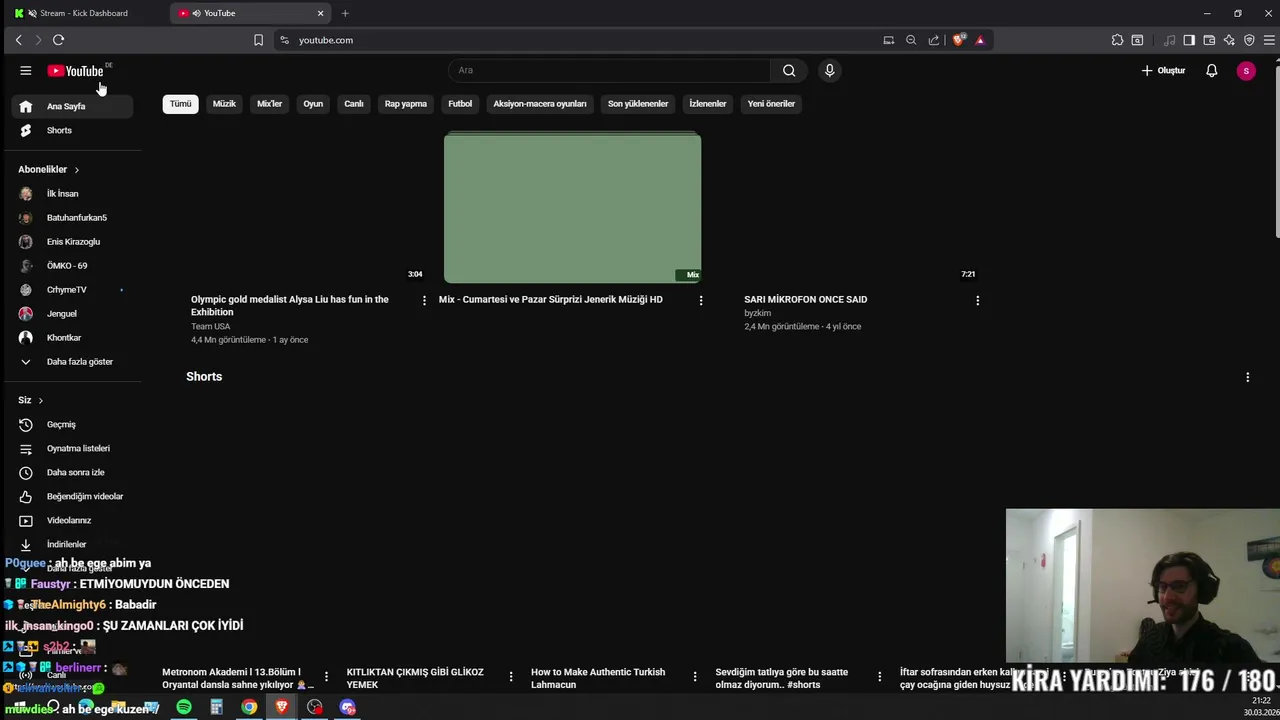
Task: Open the notifications bell
Action: [x=1211, y=71]
